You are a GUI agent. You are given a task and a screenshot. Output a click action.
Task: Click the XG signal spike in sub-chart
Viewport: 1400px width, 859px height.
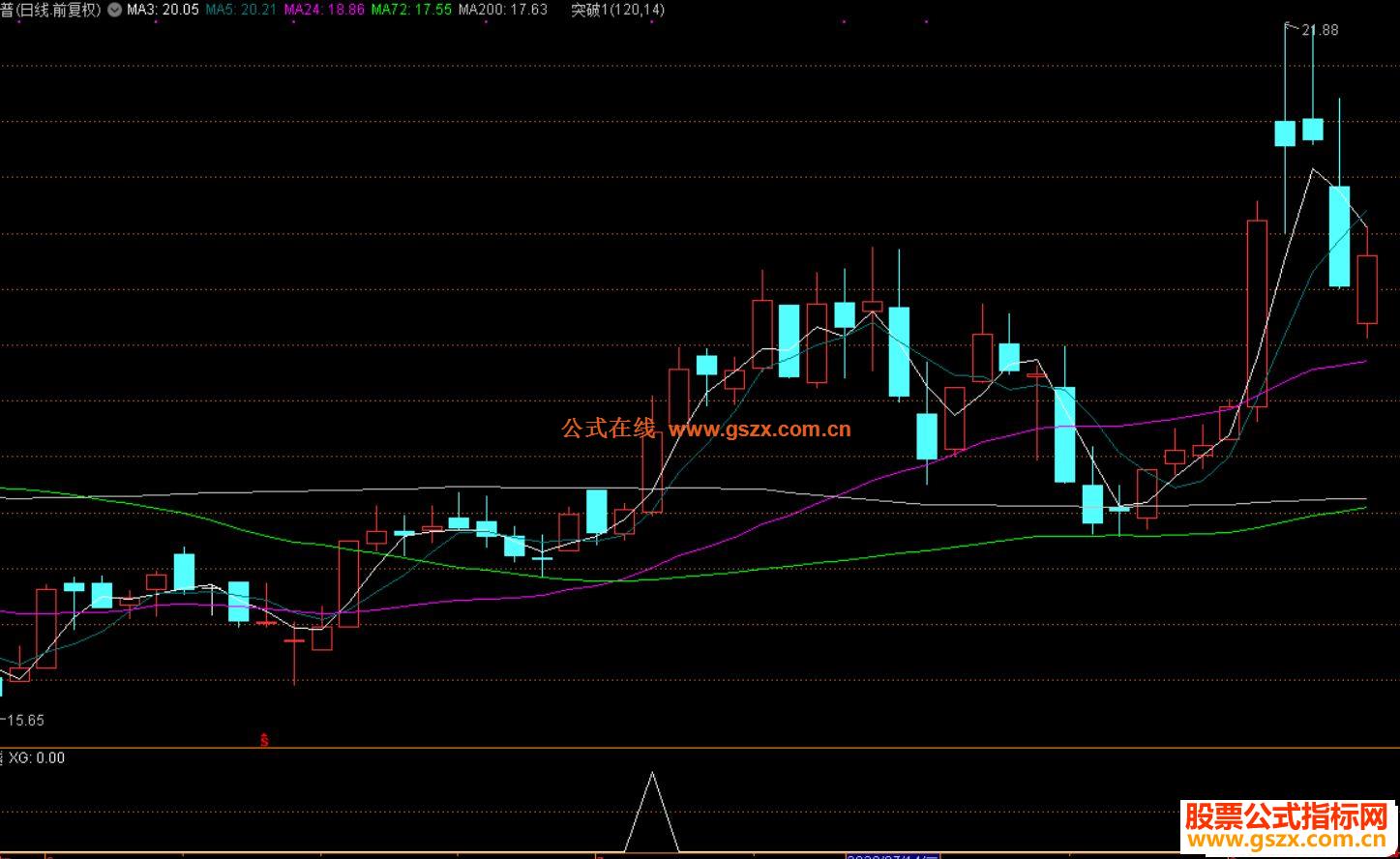tap(652, 812)
